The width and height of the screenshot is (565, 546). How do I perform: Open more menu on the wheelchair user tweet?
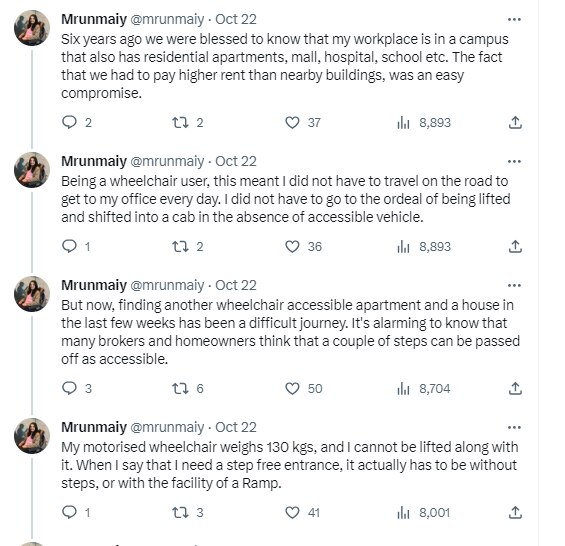pyautogui.click(x=514, y=161)
